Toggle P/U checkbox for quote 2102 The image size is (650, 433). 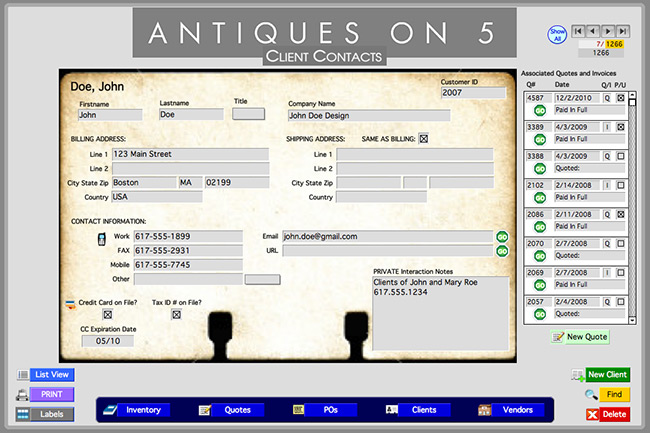click(621, 185)
